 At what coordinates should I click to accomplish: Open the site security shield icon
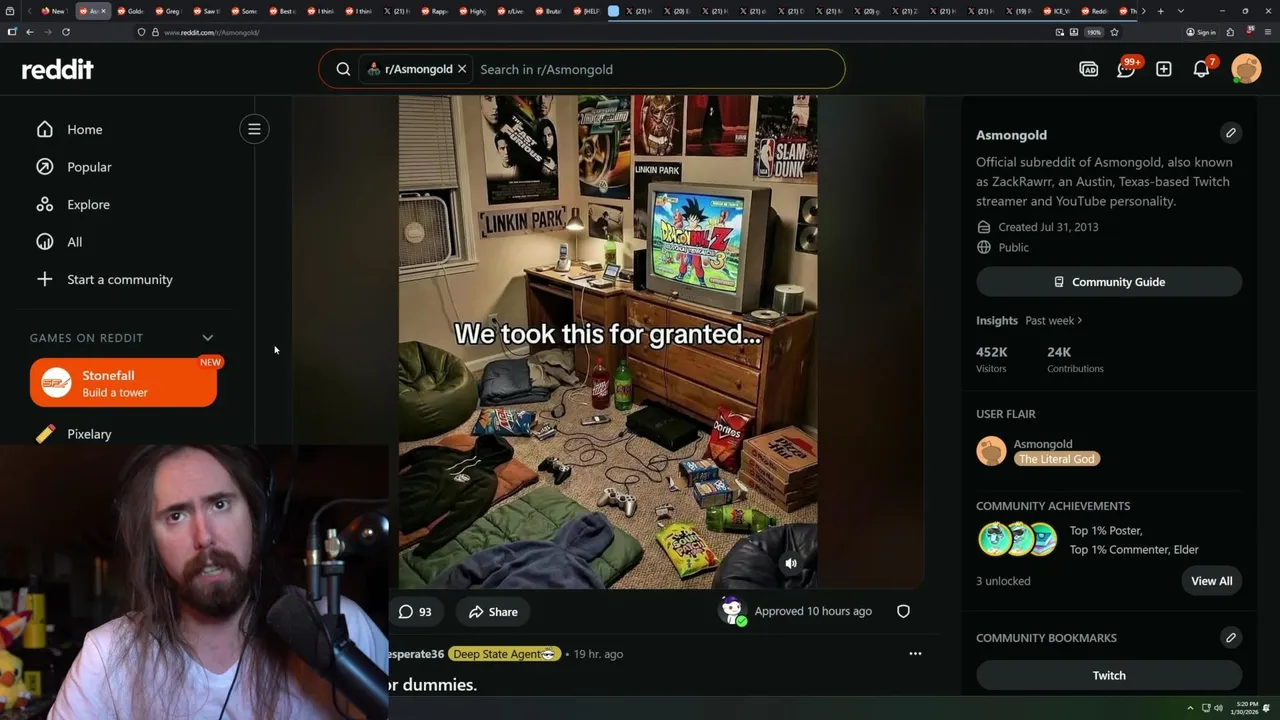click(142, 32)
